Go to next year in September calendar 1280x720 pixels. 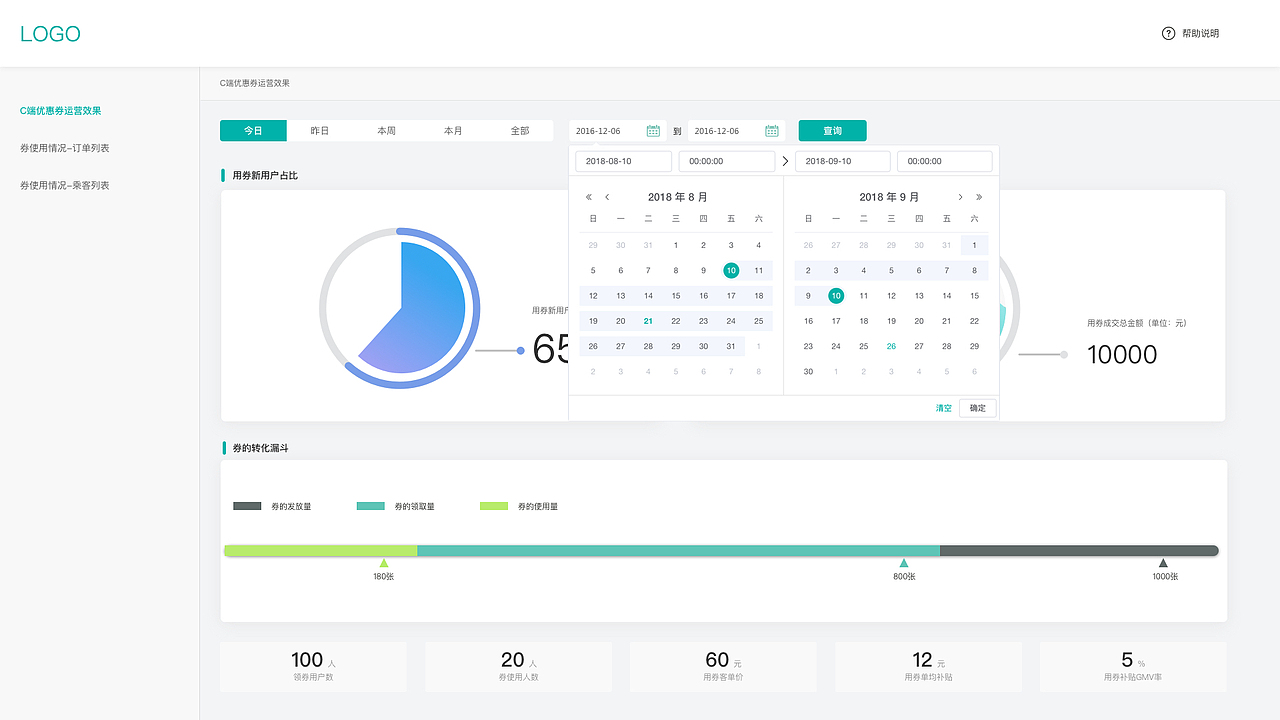click(x=979, y=197)
